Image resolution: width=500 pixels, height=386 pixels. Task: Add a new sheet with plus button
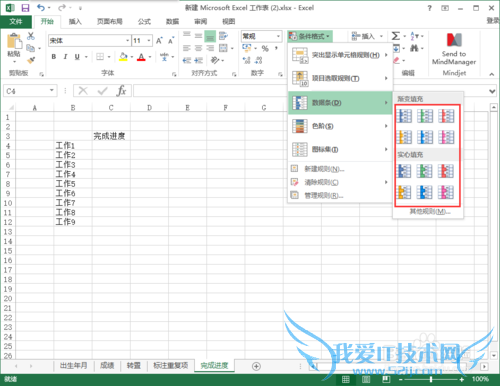pyautogui.click(x=256, y=366)
